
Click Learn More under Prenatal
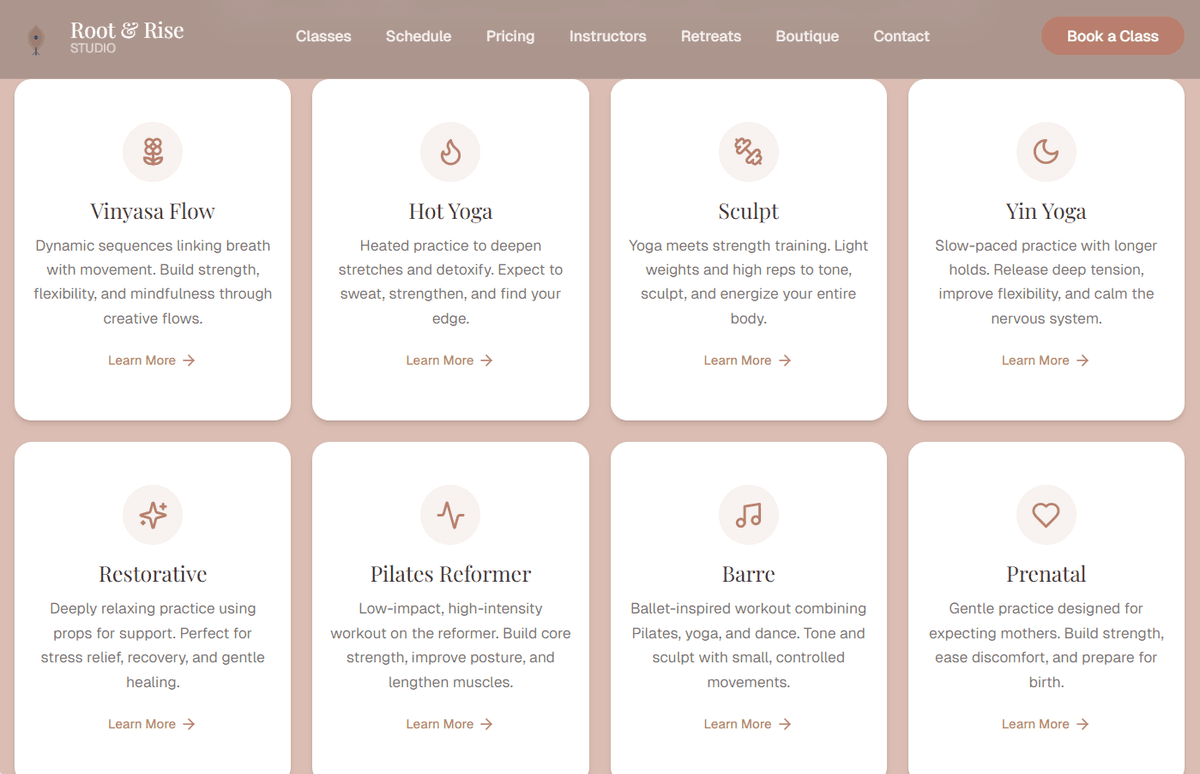coord(1045,724)
